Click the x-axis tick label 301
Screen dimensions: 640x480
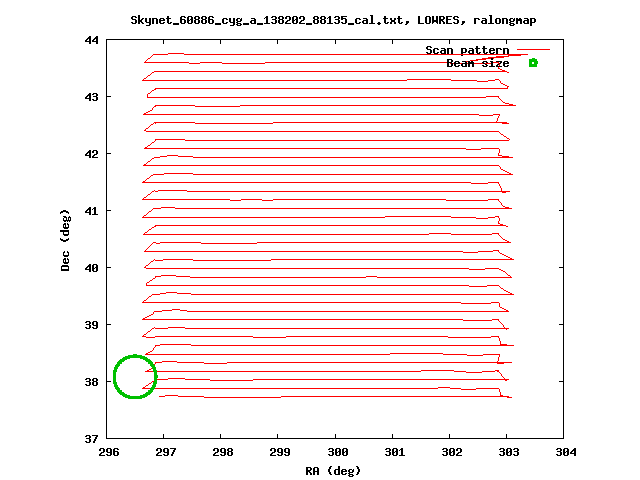click(395, 452)
